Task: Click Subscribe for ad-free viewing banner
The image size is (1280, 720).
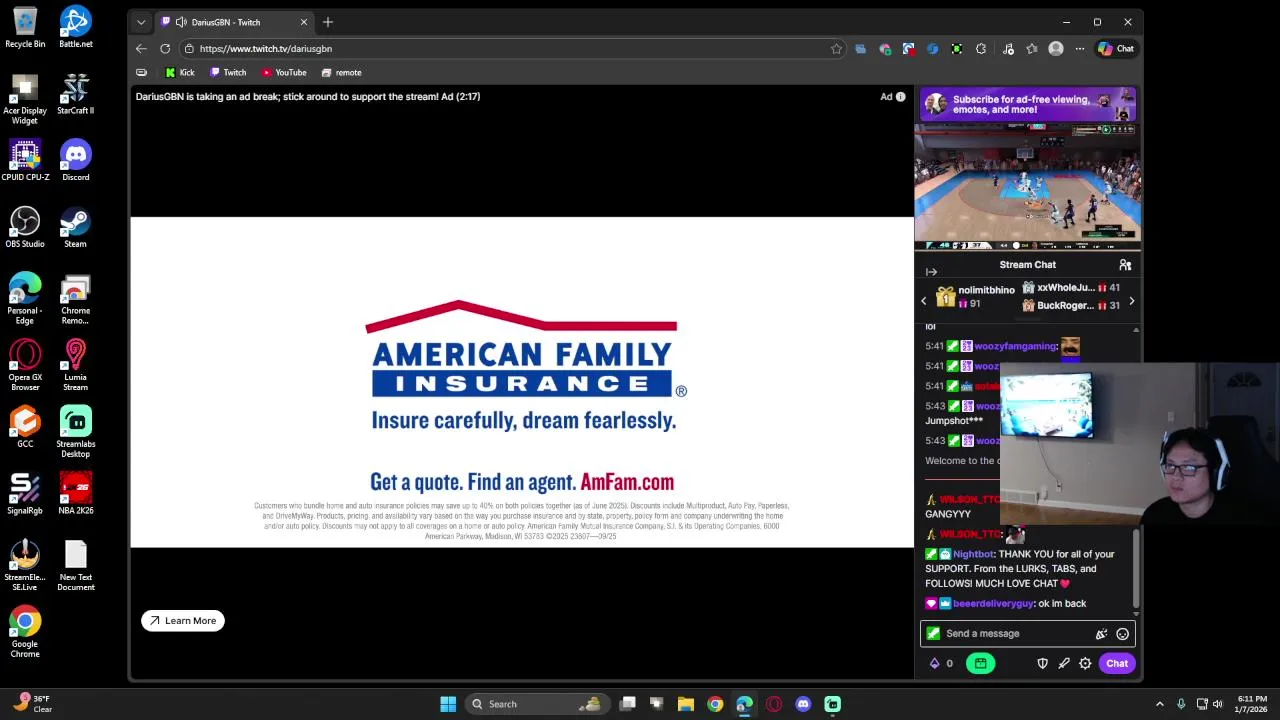Action: coord(1027,104)
